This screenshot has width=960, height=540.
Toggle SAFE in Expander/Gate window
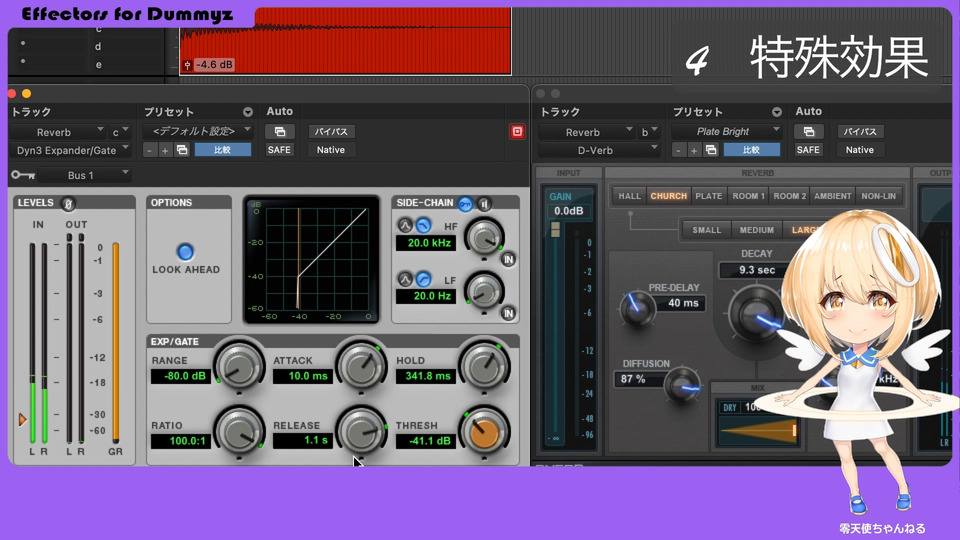(279, 150)
